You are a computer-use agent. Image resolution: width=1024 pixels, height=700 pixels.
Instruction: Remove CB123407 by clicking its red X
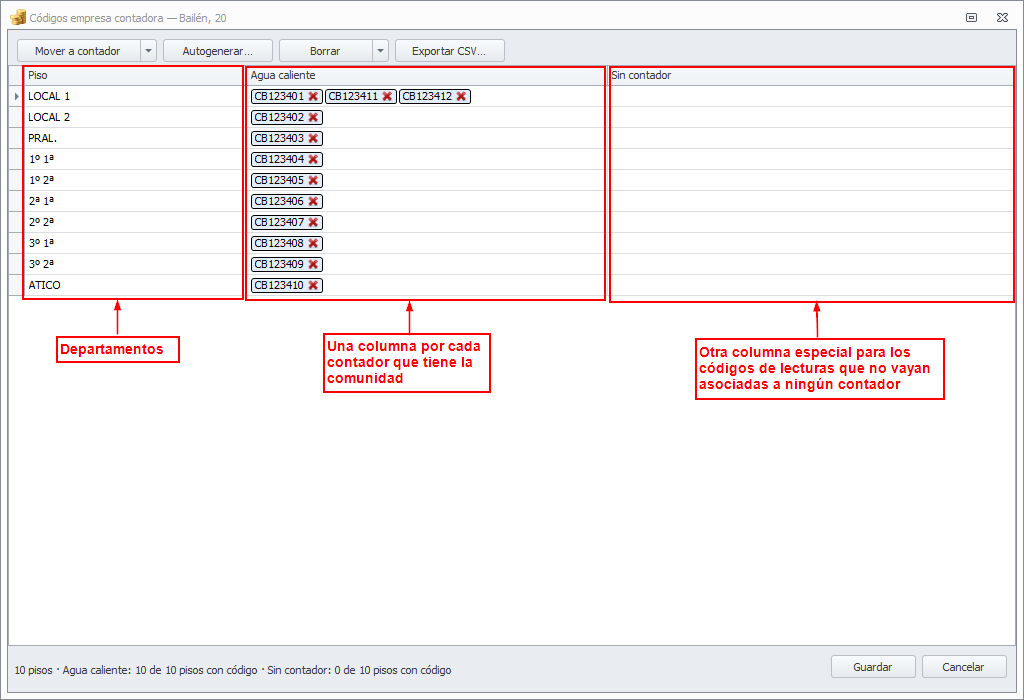tap(313, 222)
